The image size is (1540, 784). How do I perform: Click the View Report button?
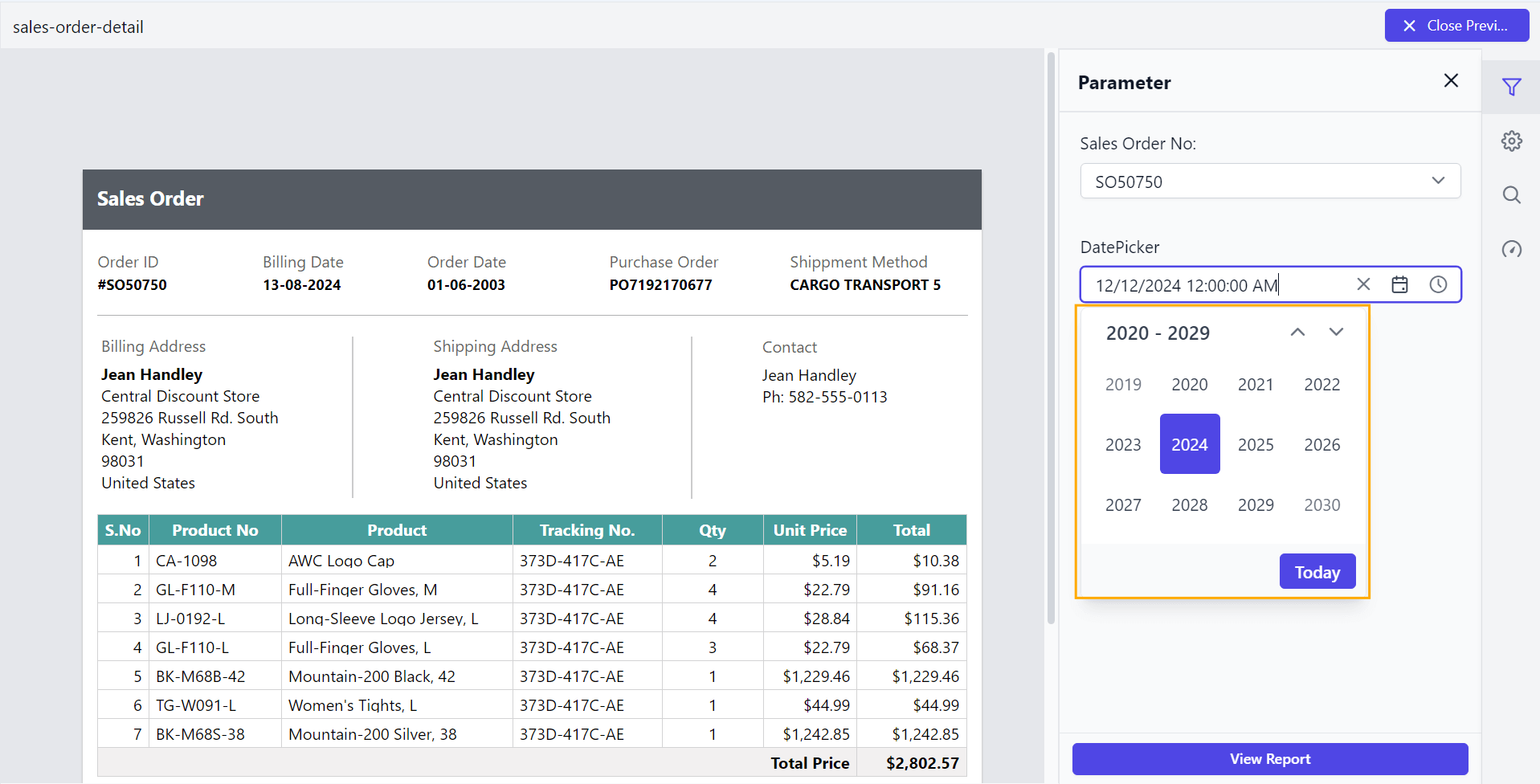pyautogui.click(x=1269, y=758)
